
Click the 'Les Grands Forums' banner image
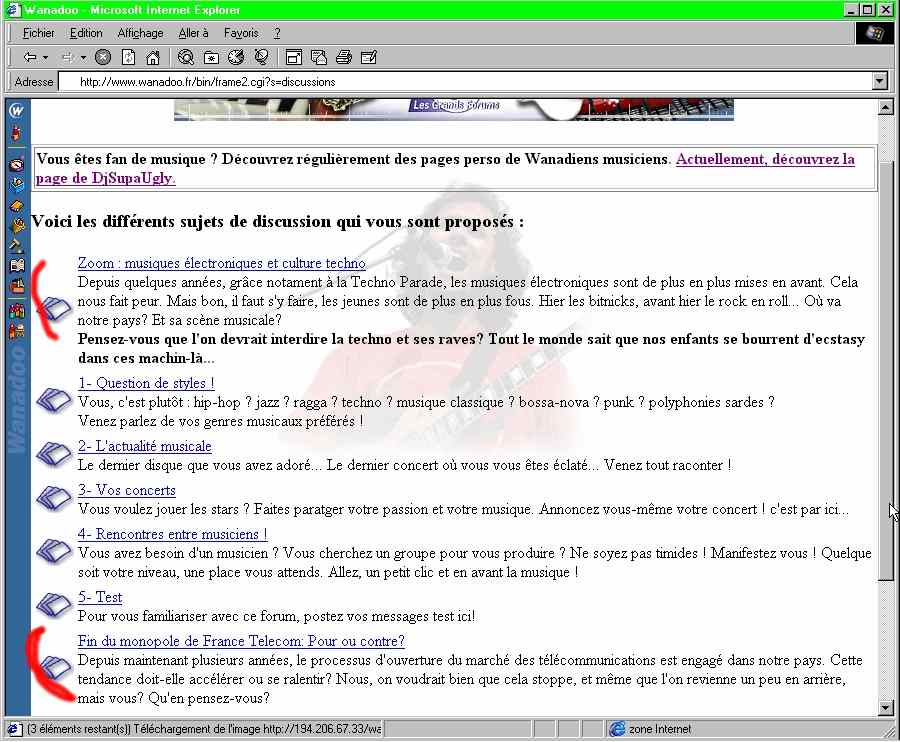coord(453,109)
